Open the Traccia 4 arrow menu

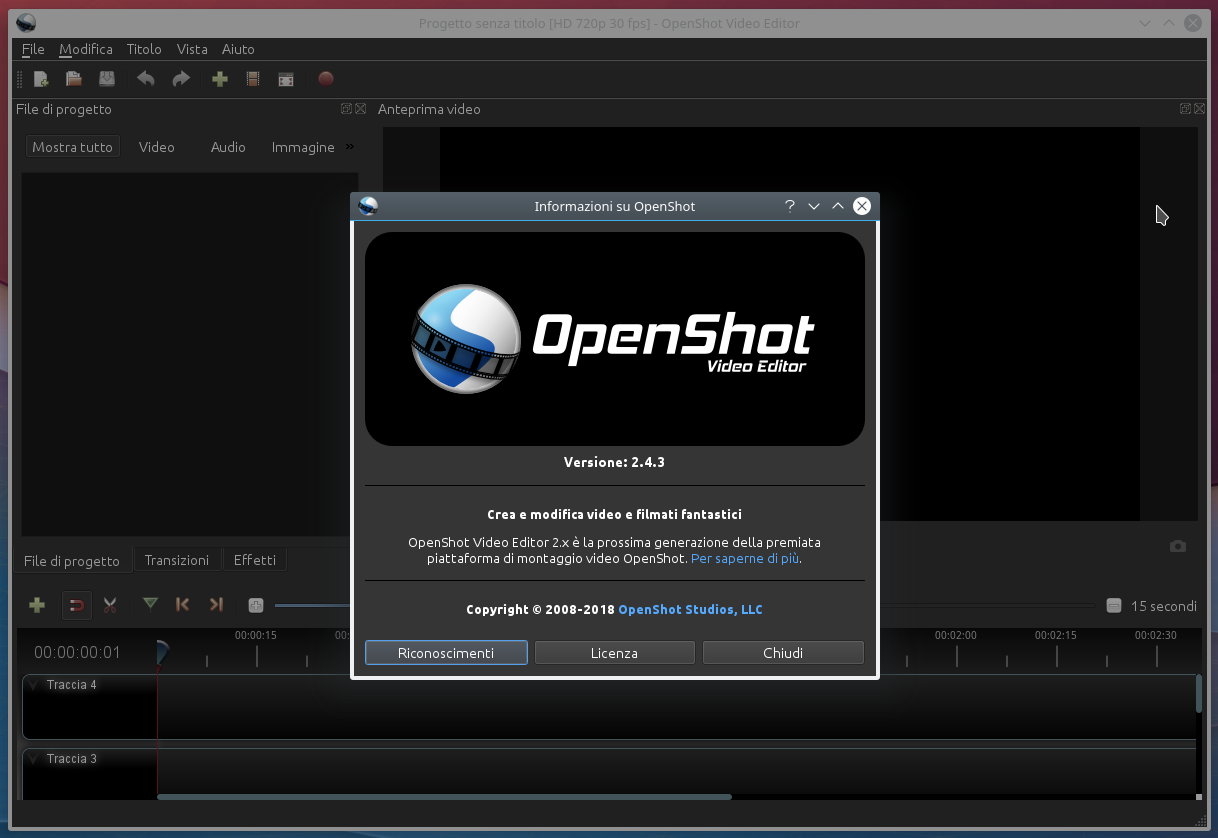[x=32, y=685]
